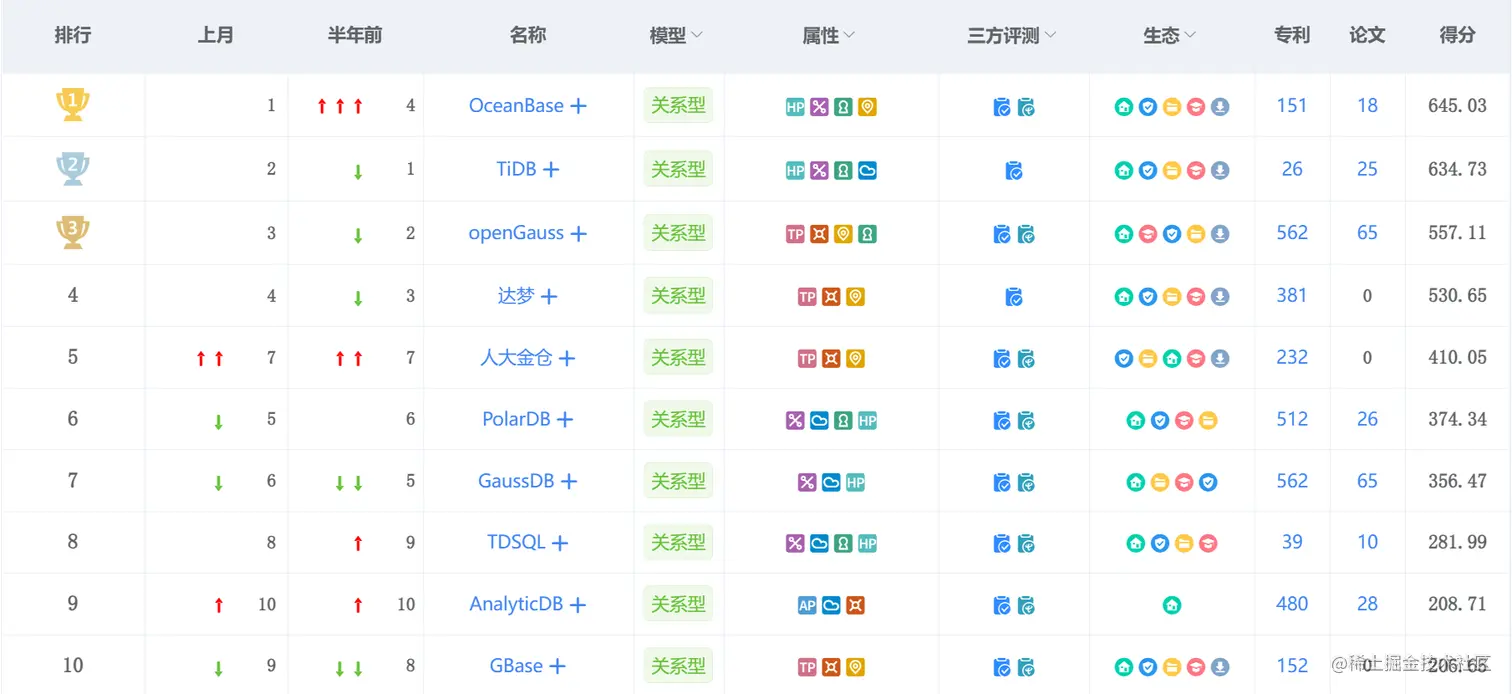The width and height of the screenshot is (1512, 694).
Task: Click the orange cross-arrows icon in AnalyticDB row
Action: click(x=855, y=606)
